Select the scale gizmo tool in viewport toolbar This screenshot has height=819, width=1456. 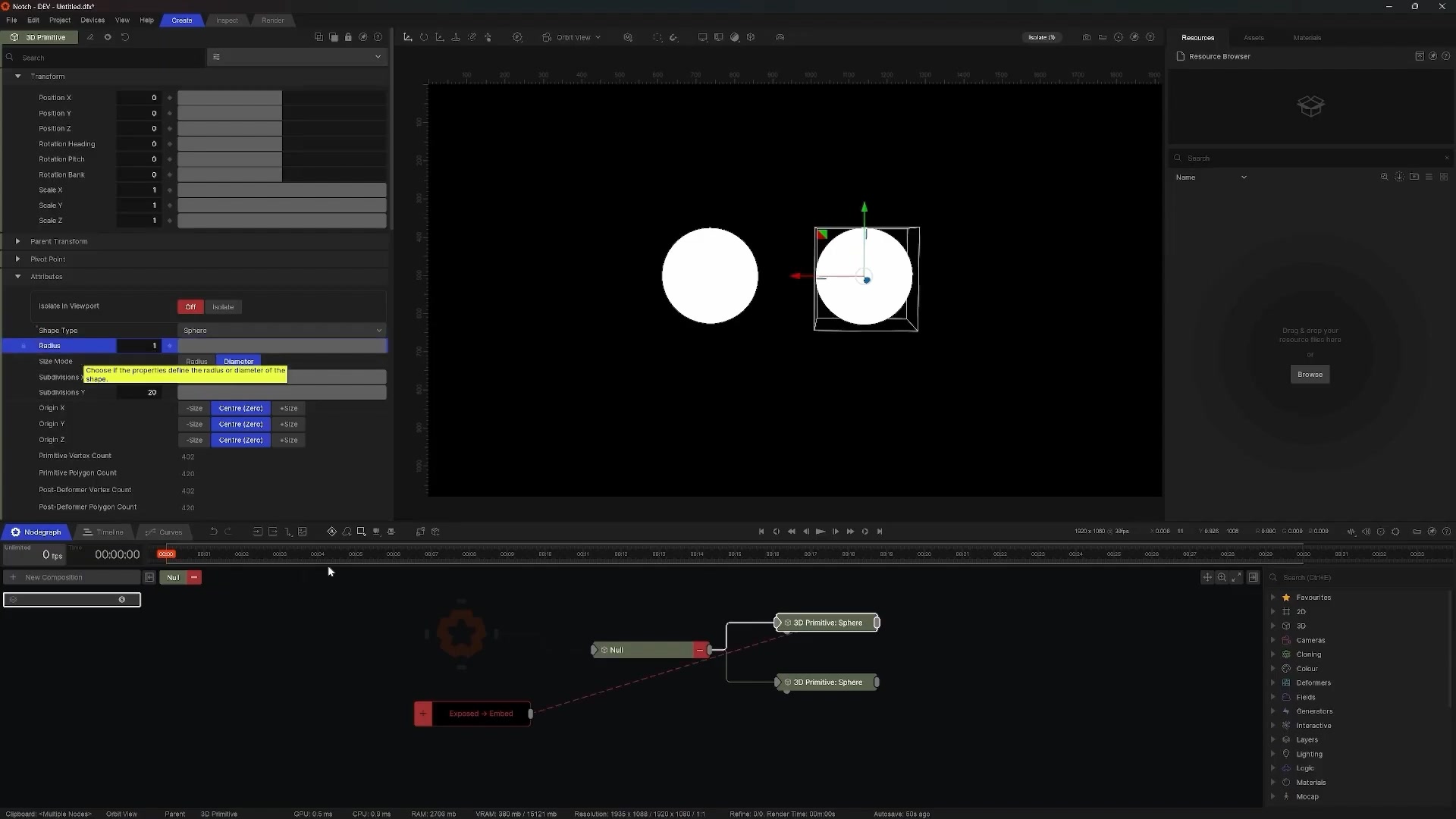[x=440, y=37]
